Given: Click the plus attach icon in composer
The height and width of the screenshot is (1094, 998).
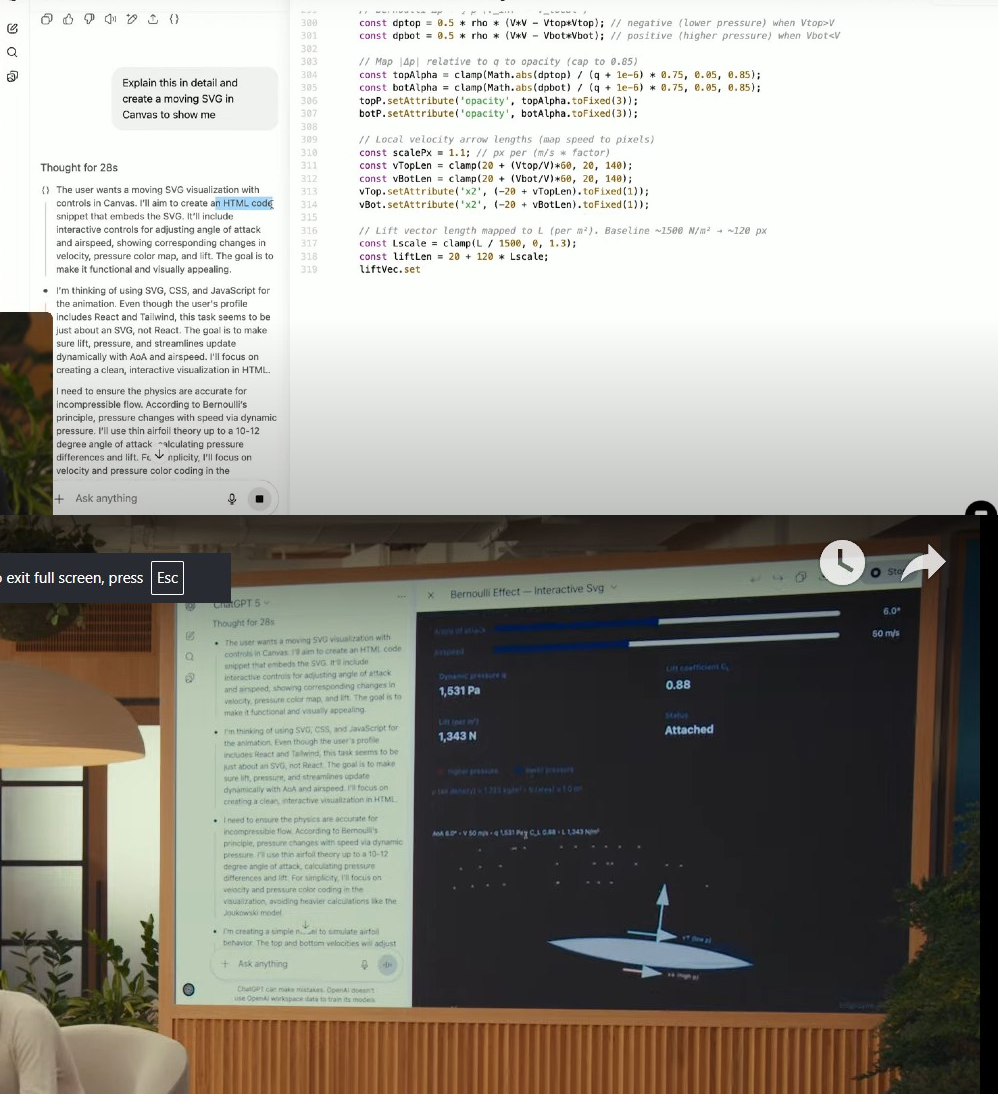Looking at the screenshot, I should [59, 498].
